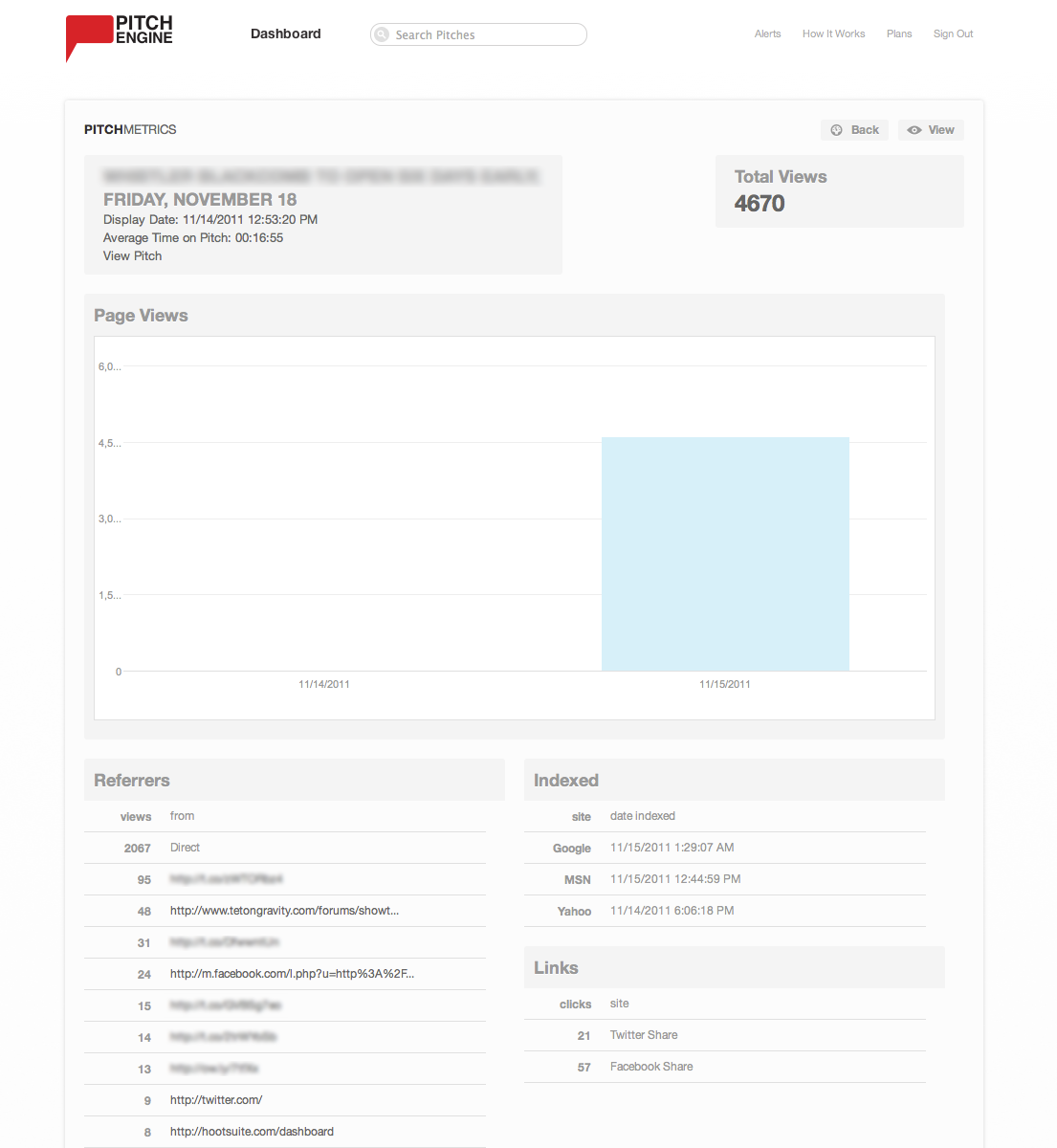Click the eye icon on View button
The height and width of the screenshot is (1148, 1057).
point(914,130)
